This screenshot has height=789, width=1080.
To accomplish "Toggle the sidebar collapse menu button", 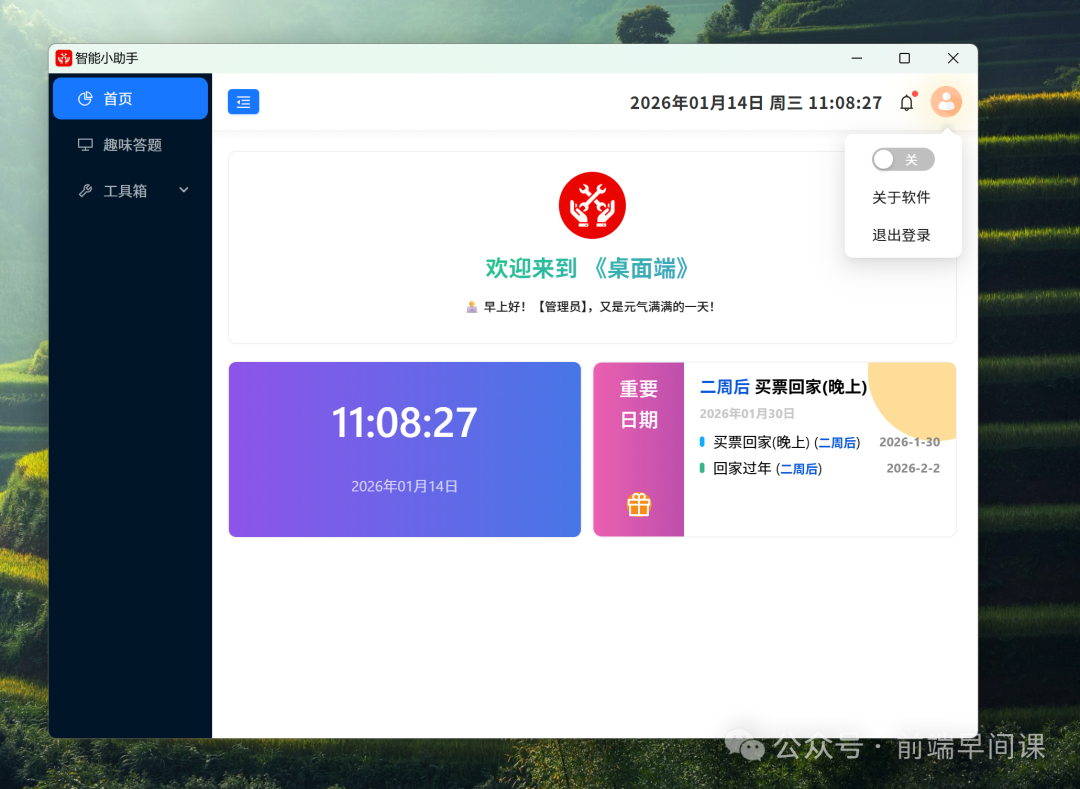I will tap(243, 102).
